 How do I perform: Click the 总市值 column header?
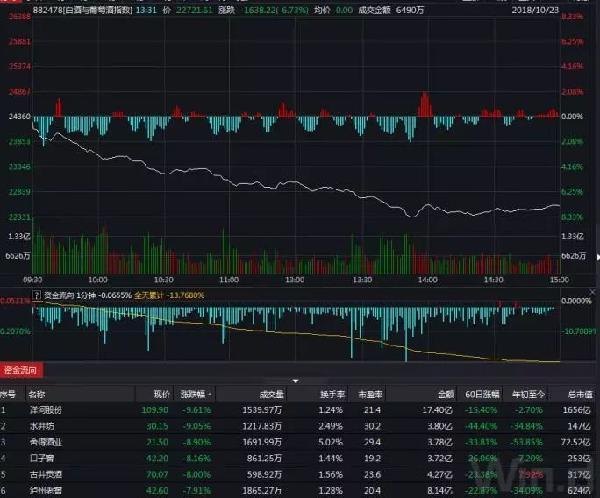581,394
